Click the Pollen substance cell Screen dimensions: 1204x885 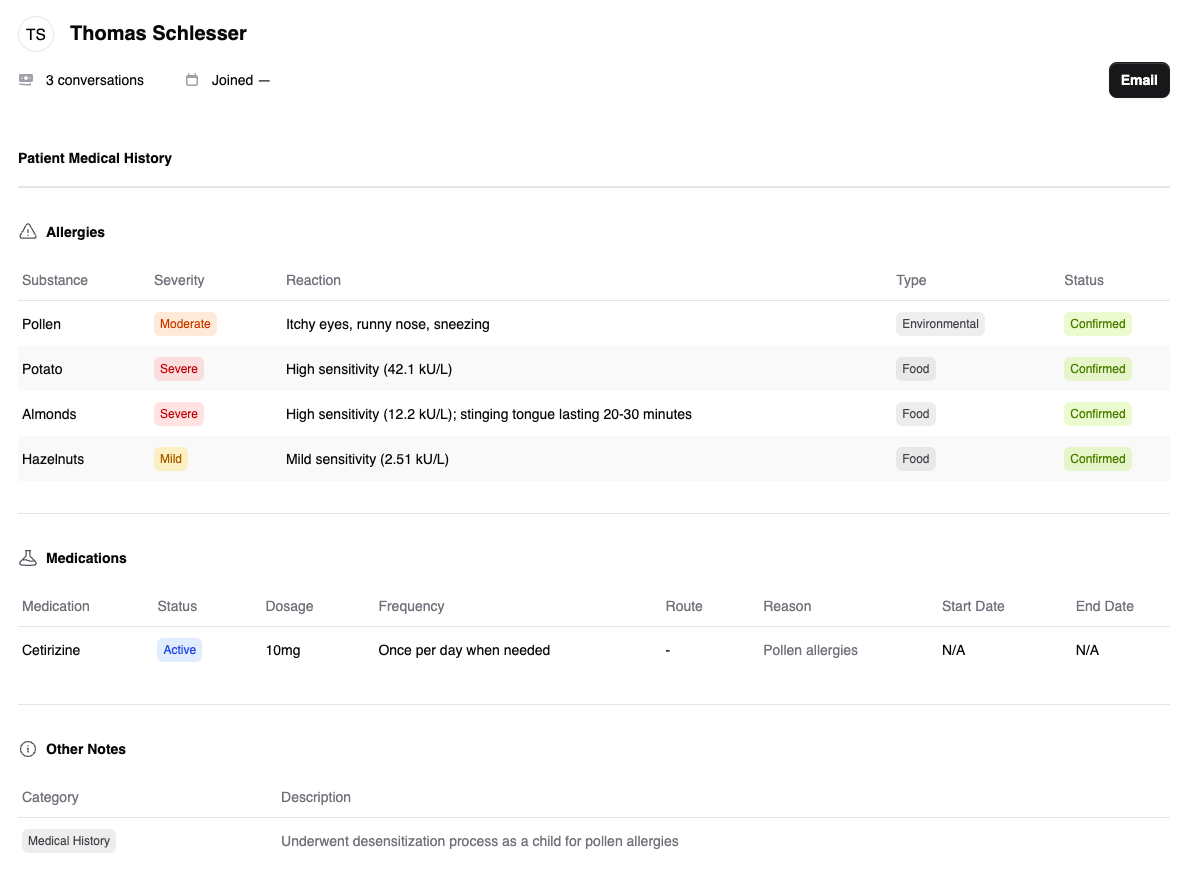click(x=41, y=324)
